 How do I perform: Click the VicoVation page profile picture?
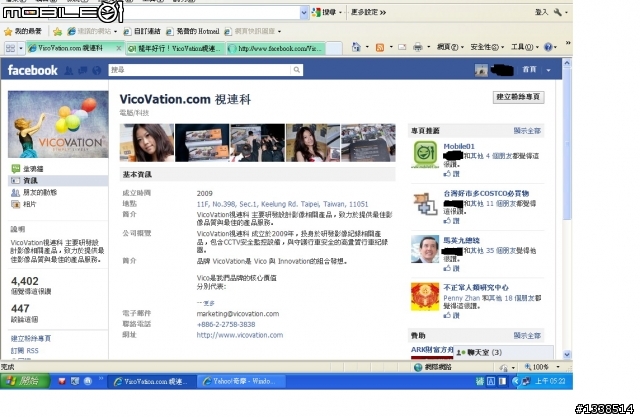pos(58,124)
